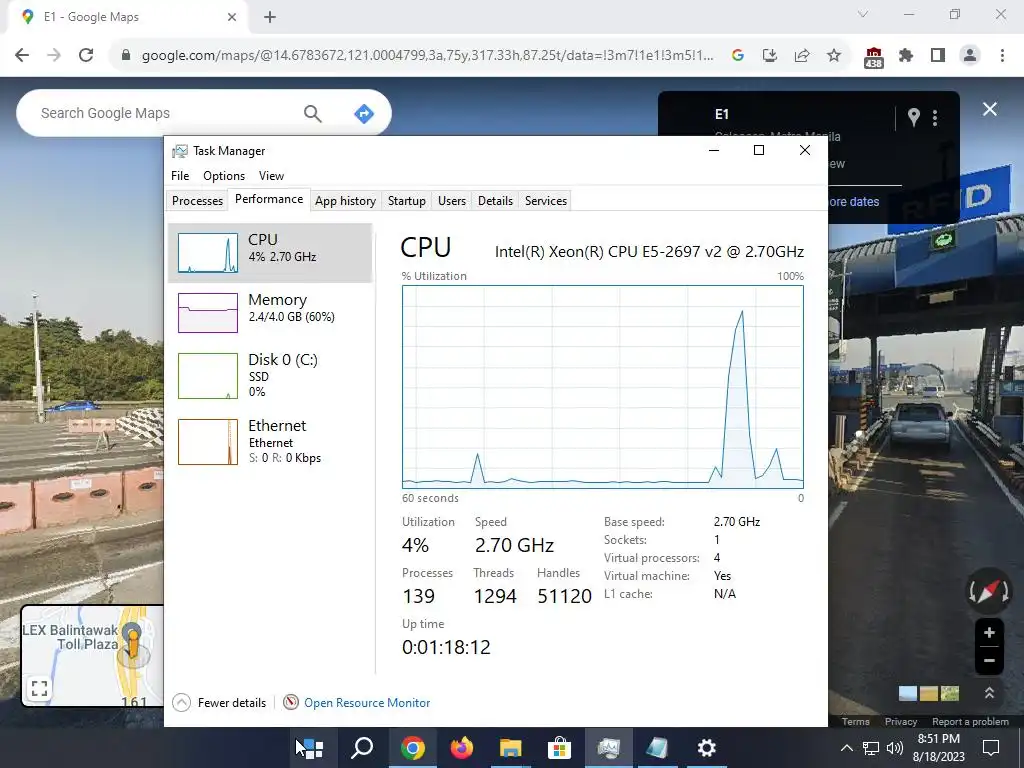
Task: Click the blue Directions icon
Action: (x=364, y=113)
